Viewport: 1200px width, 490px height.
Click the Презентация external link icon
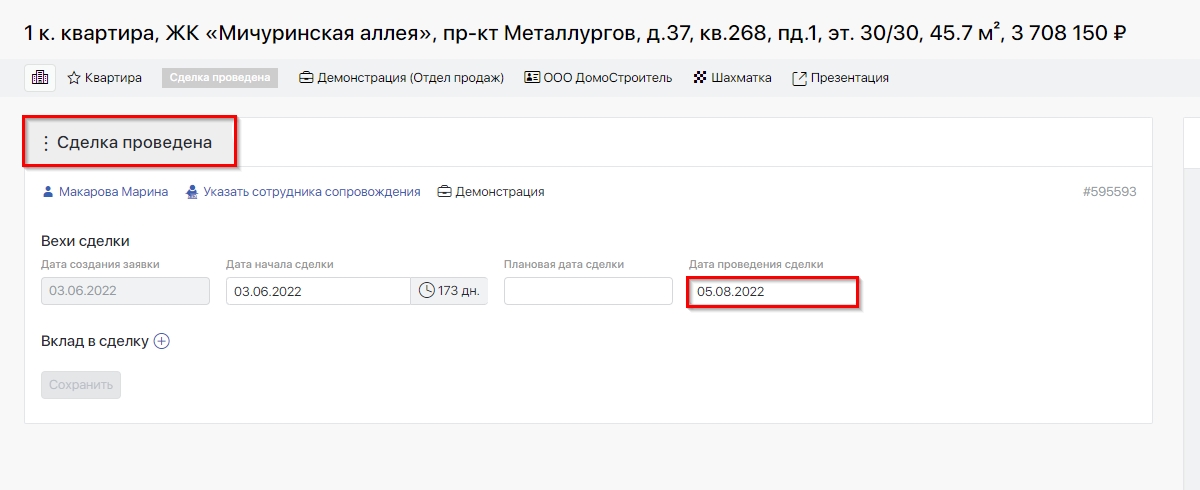coord(799,78)
